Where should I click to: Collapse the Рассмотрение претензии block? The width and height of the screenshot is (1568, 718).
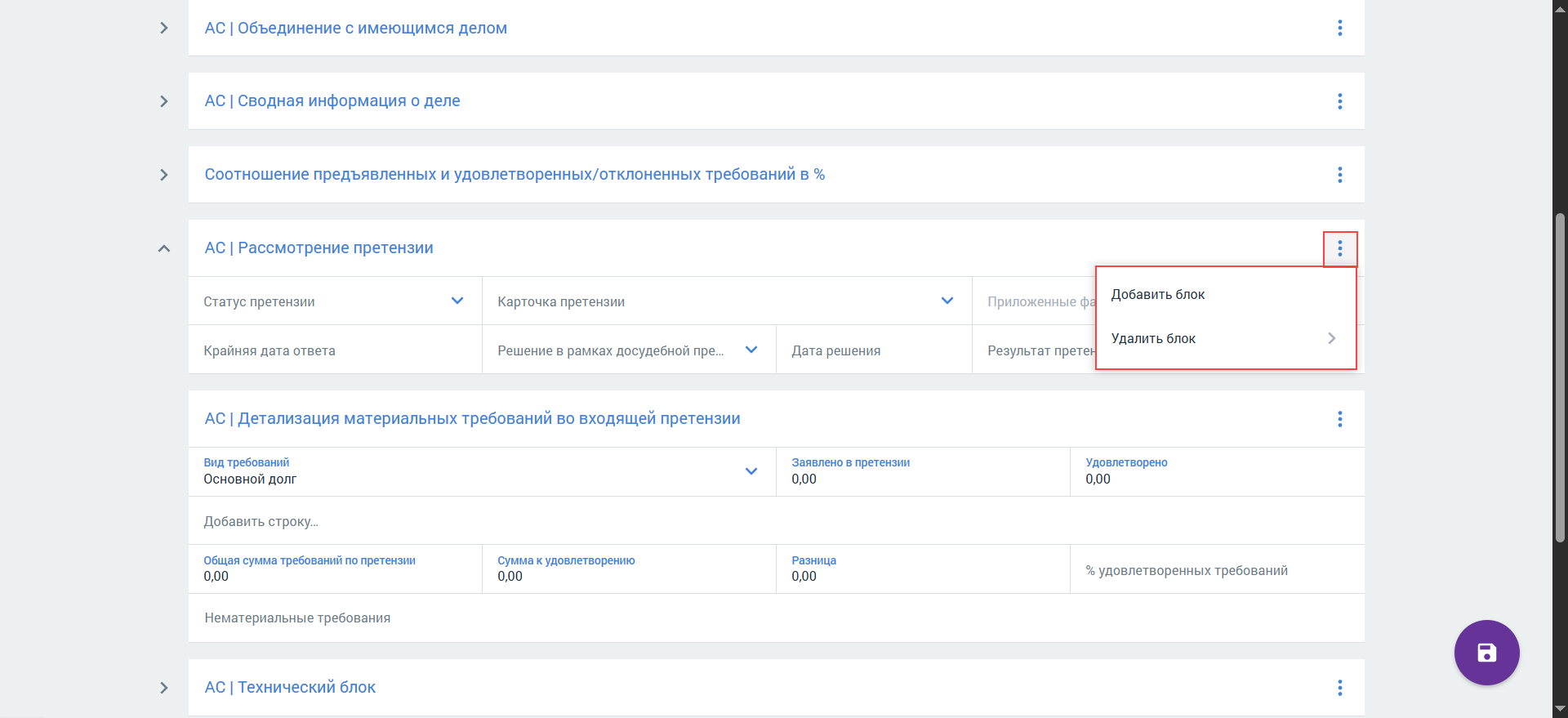point(164,248)
